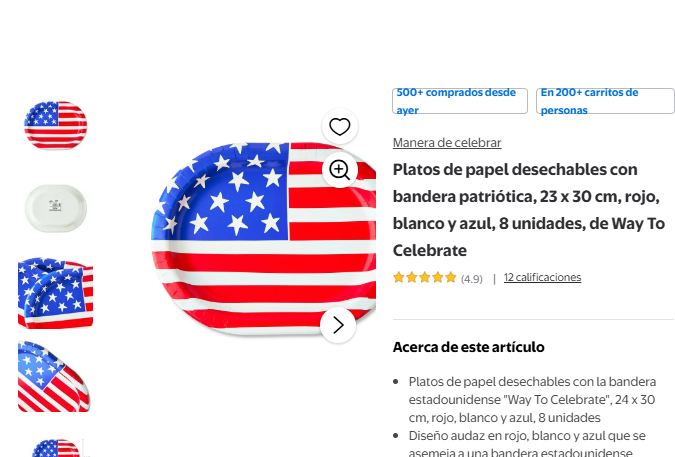Click the product title text
This screenshot has height=457, width=675.
pos(529,210)
